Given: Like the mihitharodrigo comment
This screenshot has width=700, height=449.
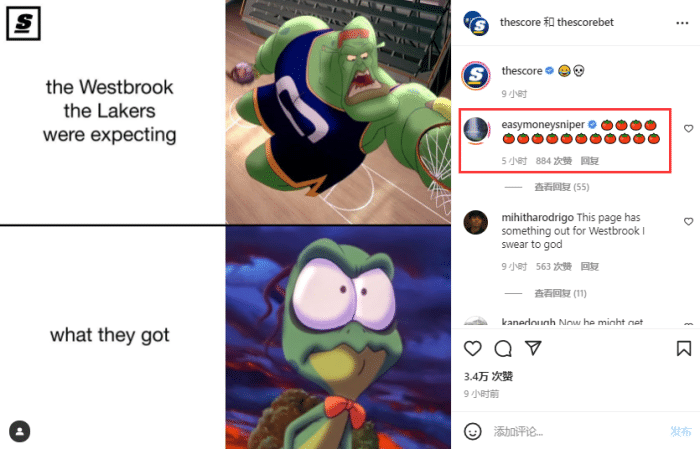Looking at the screenshot, I should 688,221.
